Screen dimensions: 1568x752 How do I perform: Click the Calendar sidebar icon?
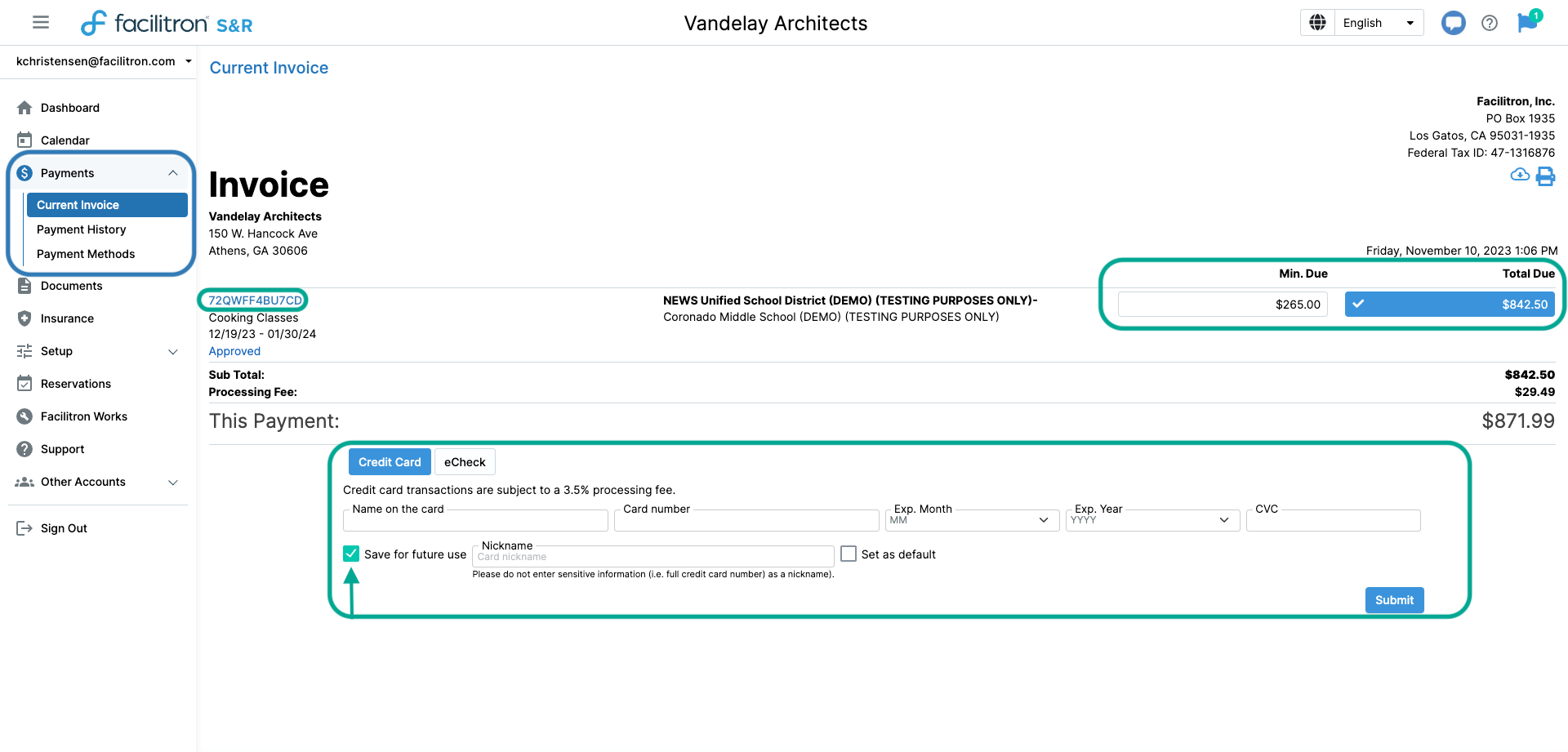(24, 140)
